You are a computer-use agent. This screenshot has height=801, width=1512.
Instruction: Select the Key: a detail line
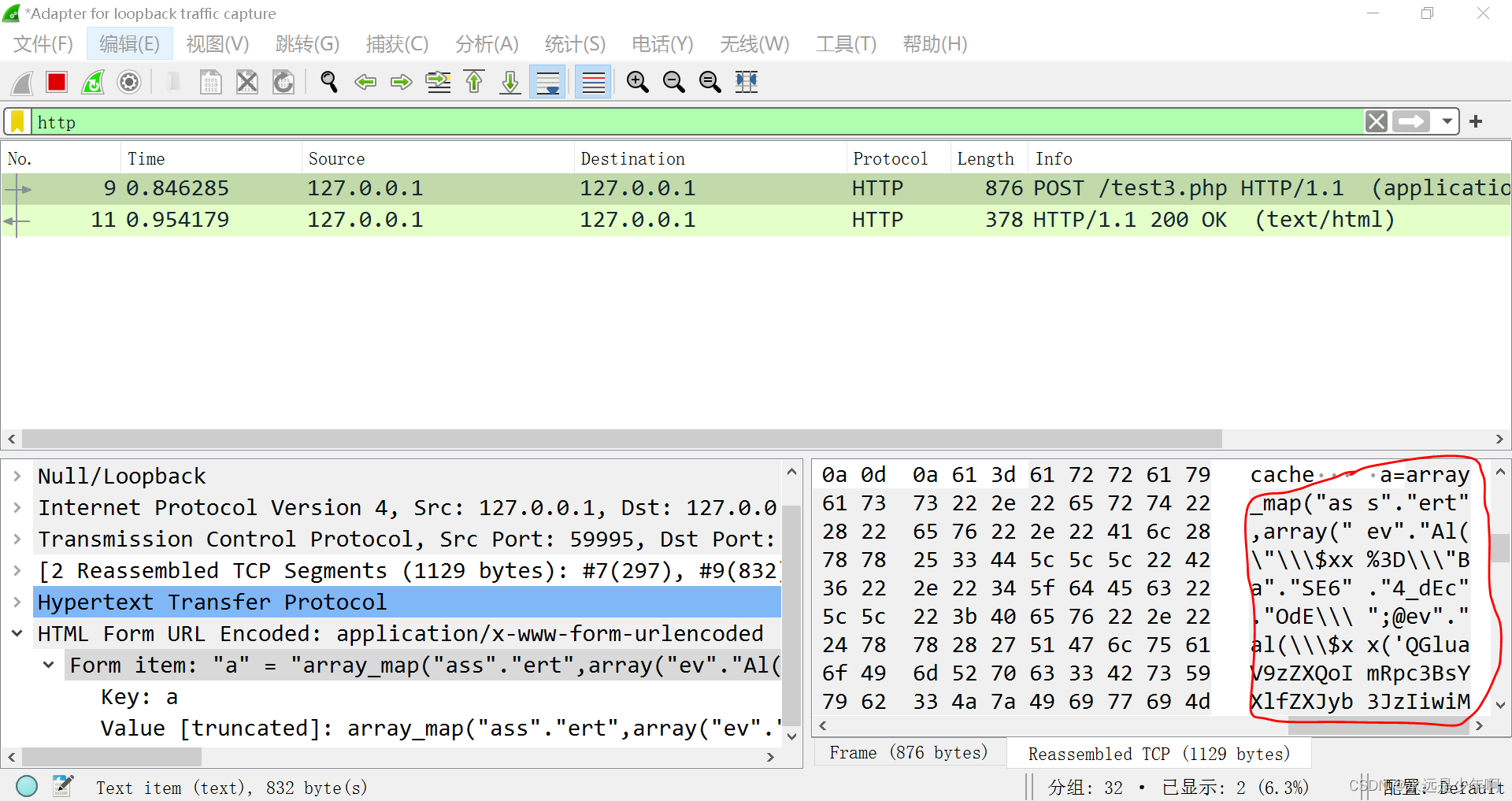tap(139, 697)
